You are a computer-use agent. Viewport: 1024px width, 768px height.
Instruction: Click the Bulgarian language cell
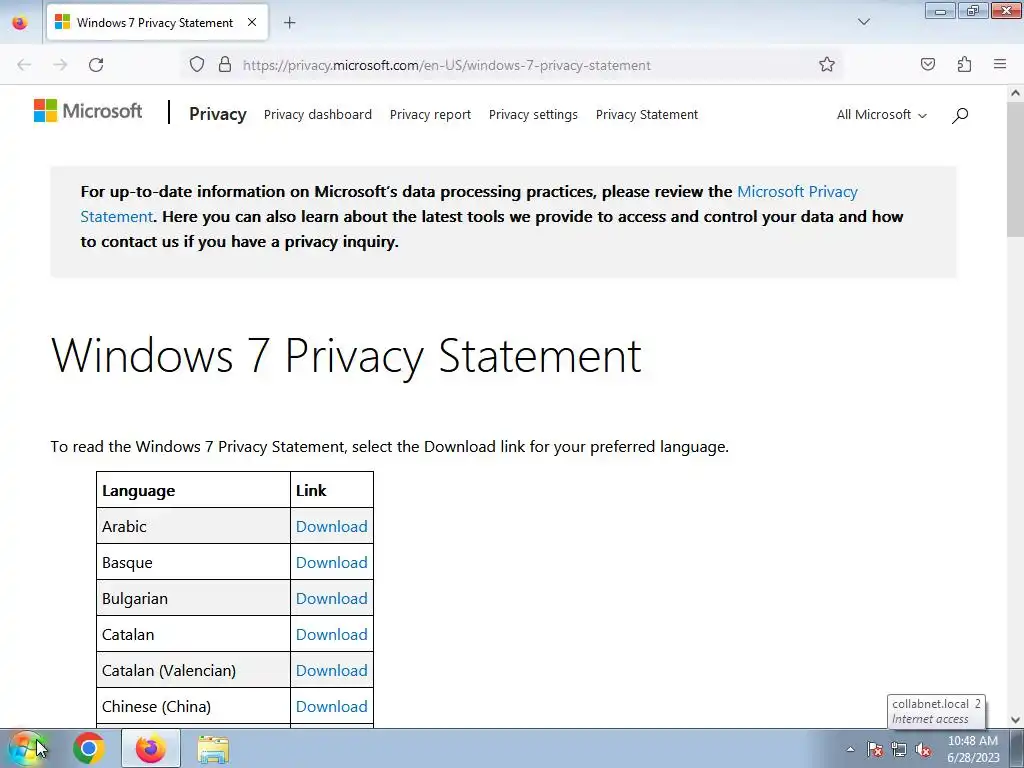click(x=193, y=598)
